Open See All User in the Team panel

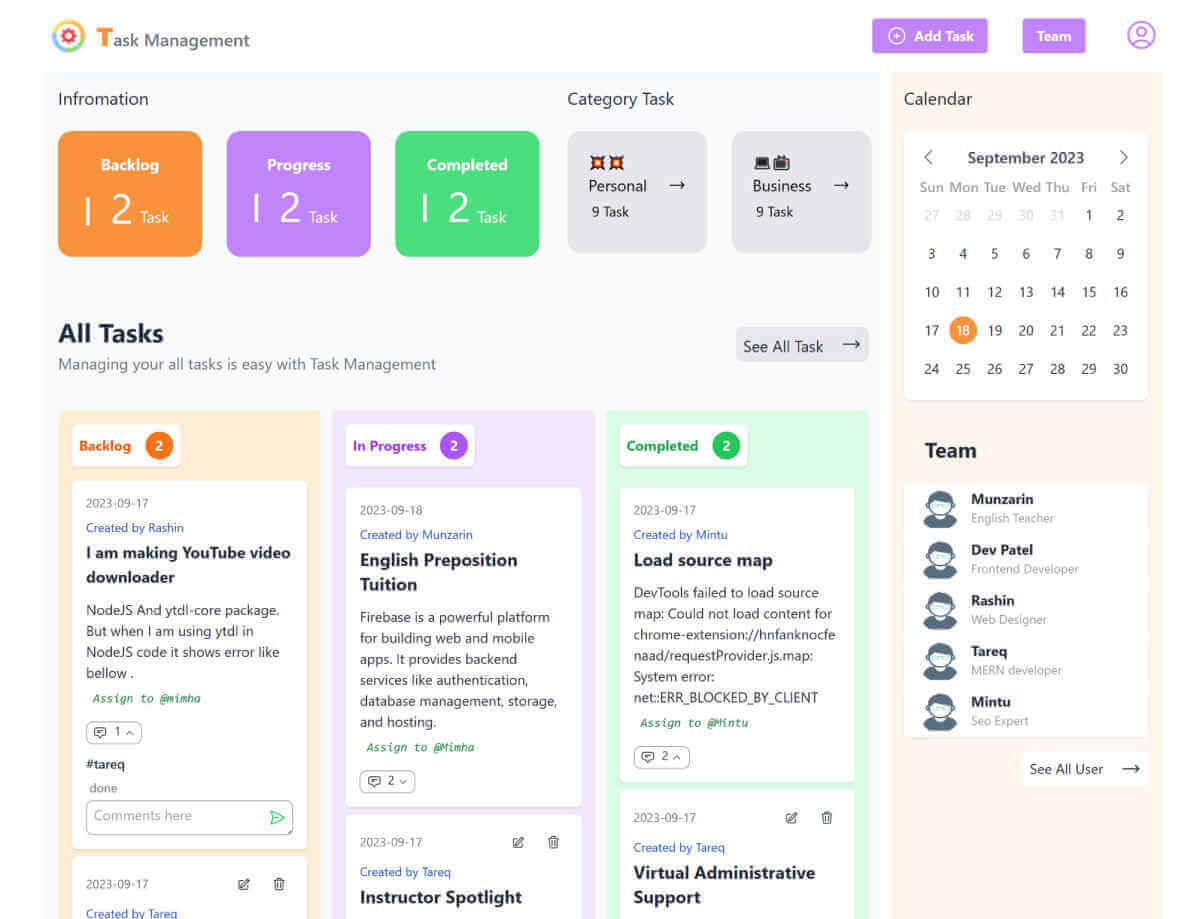point(1083,769)
